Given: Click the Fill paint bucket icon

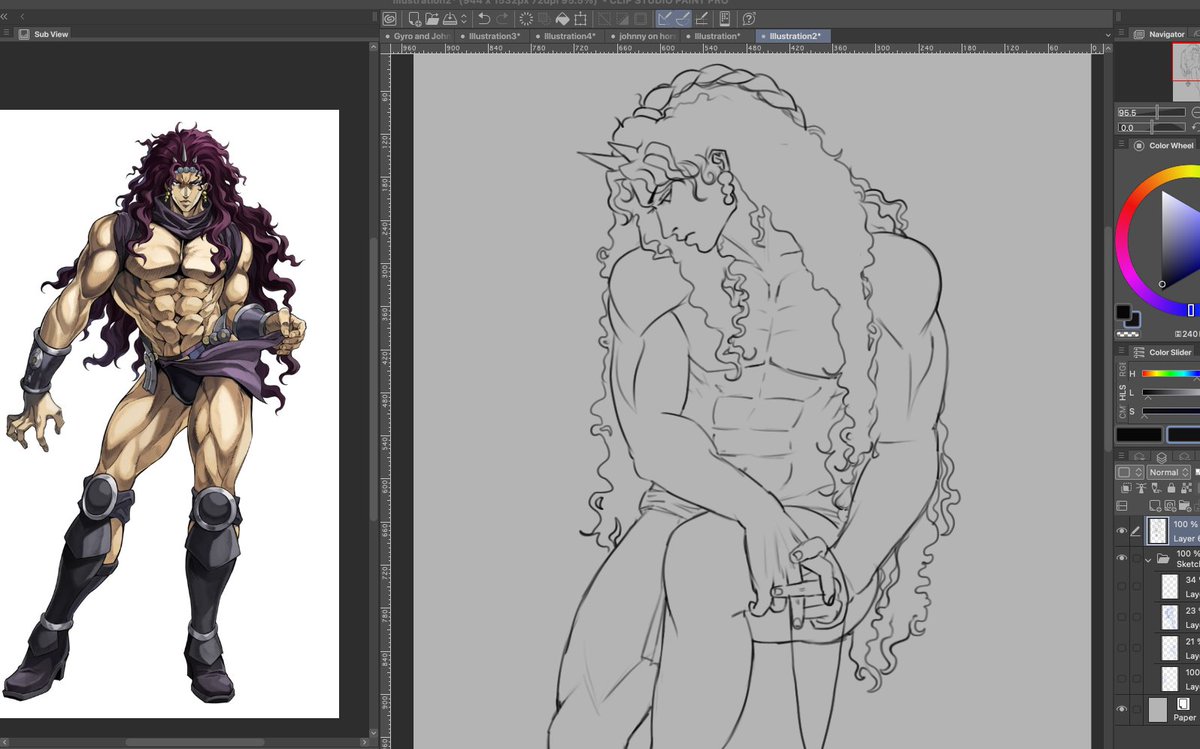Looking at the screenshot, I should point(562,19).
